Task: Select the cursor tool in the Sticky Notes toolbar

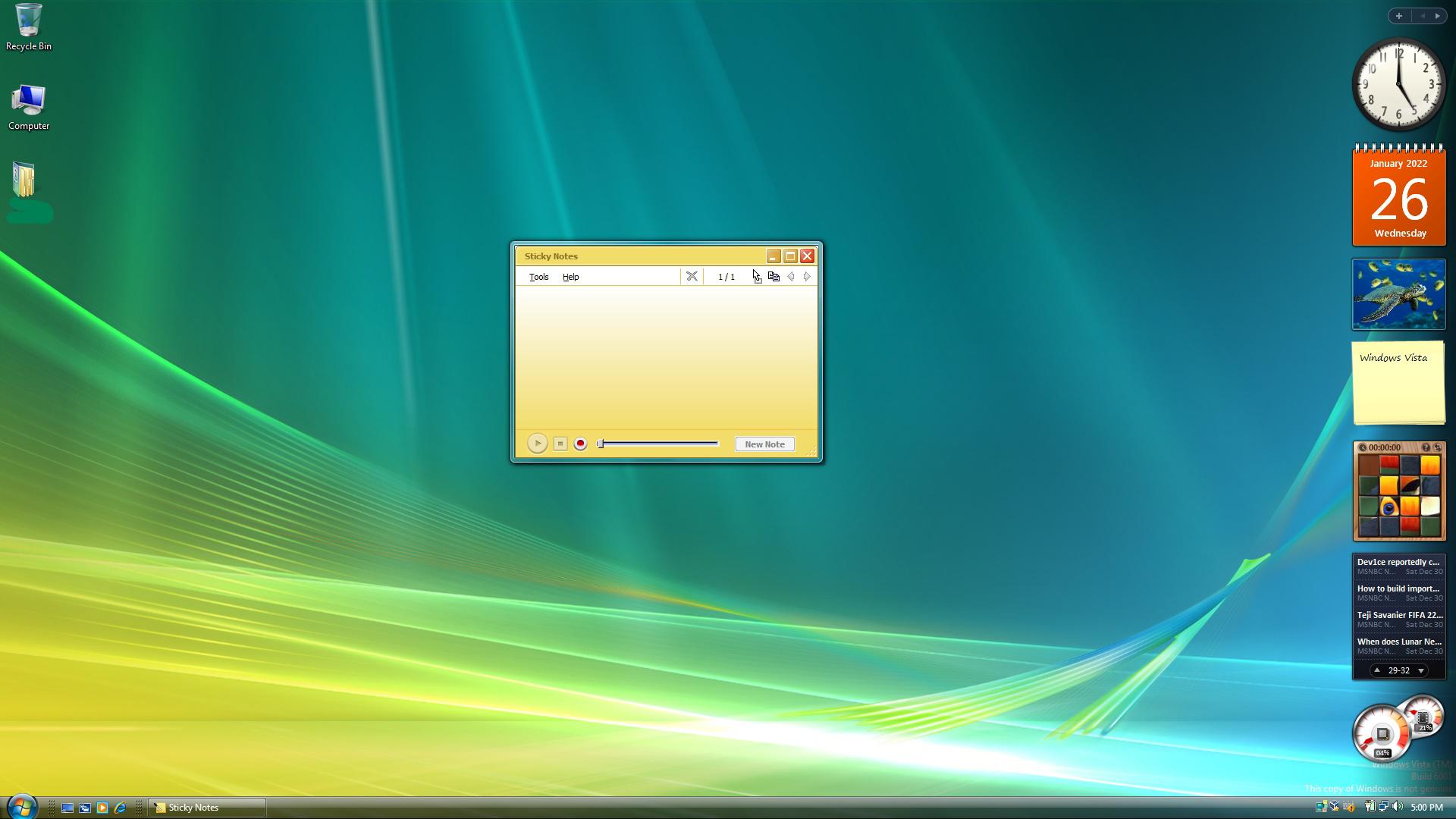Action: click(x=756, y=276)
